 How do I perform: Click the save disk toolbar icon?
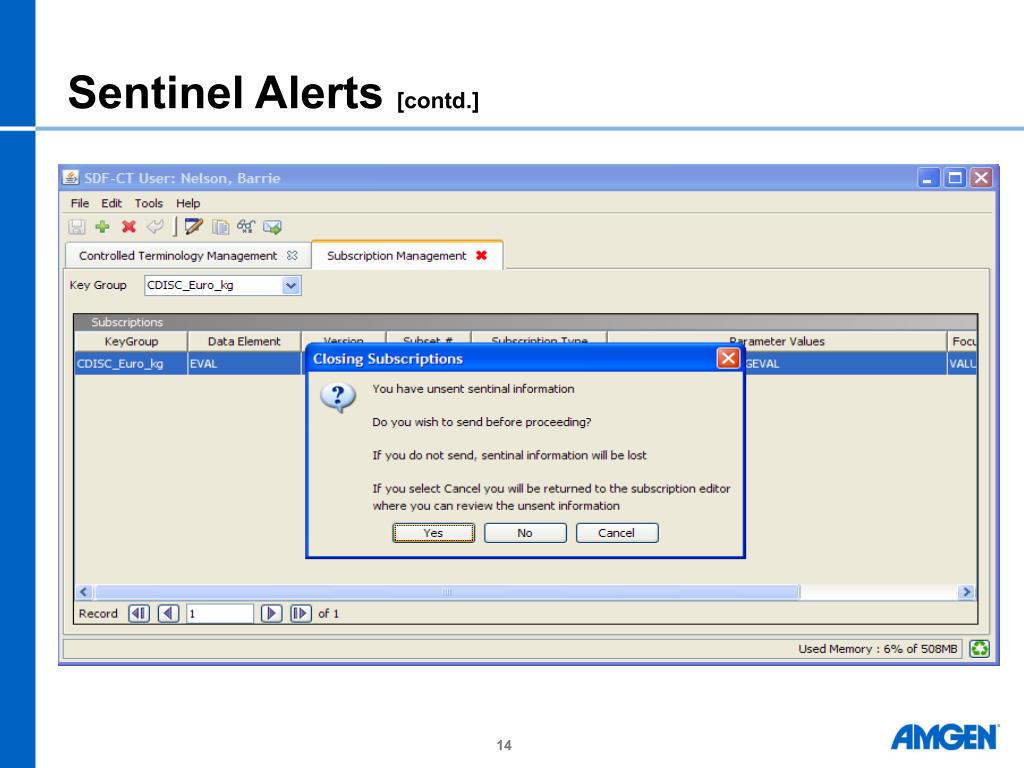pyautogui.click(x=77, y=227)
